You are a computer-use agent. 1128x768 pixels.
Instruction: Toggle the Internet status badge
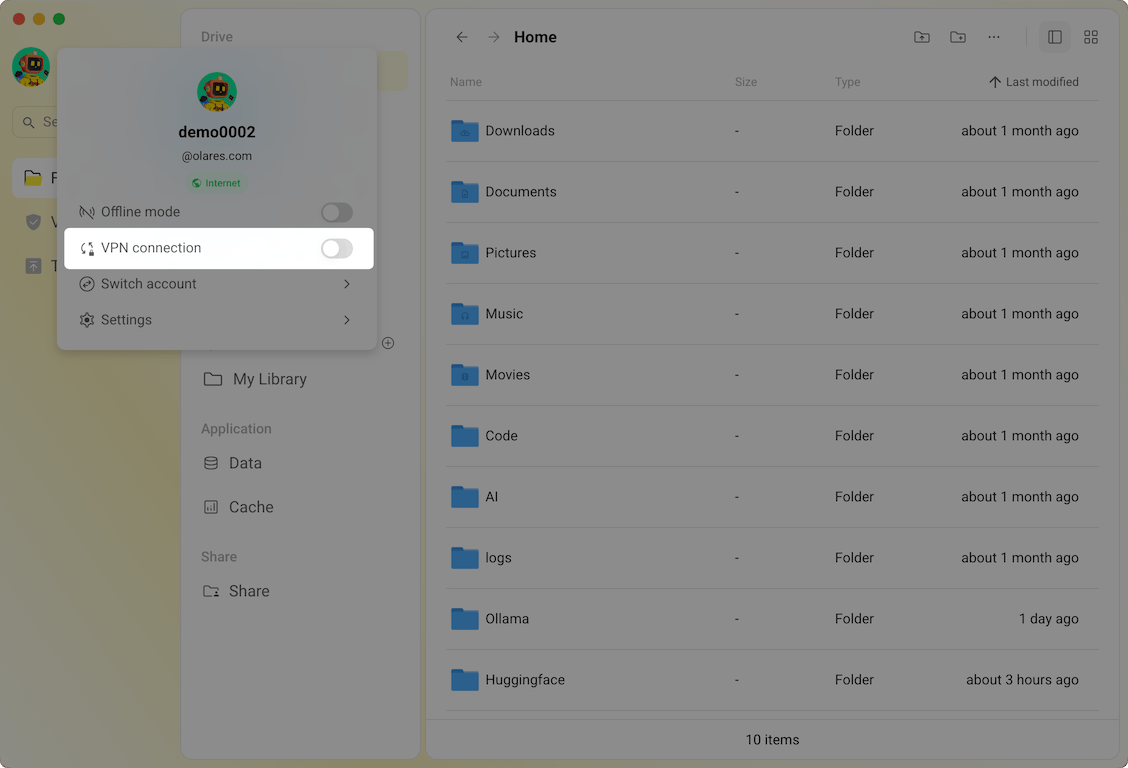216,183
